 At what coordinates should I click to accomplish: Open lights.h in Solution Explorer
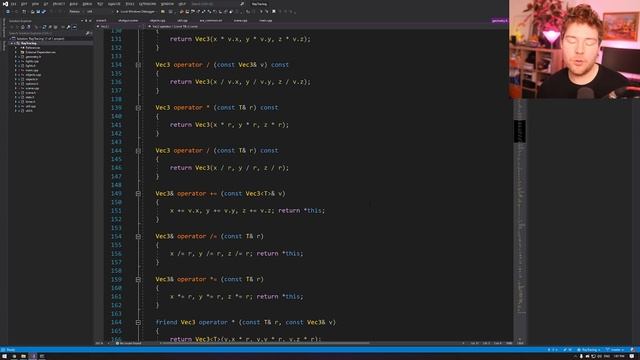pos(31,66)
